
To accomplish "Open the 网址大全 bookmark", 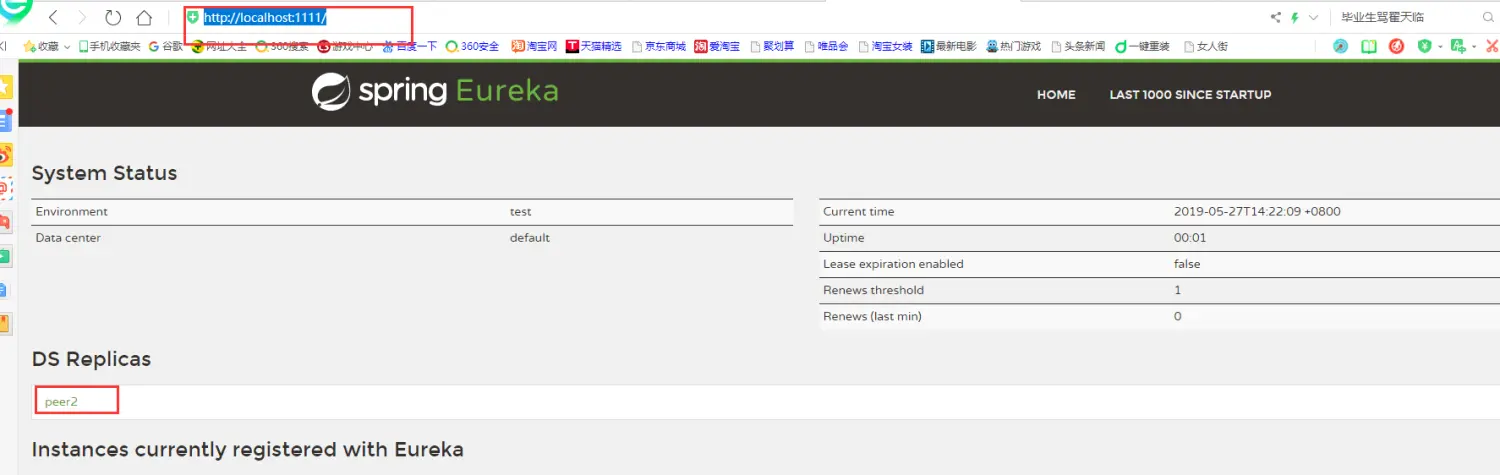I will (x=219, y=46).
